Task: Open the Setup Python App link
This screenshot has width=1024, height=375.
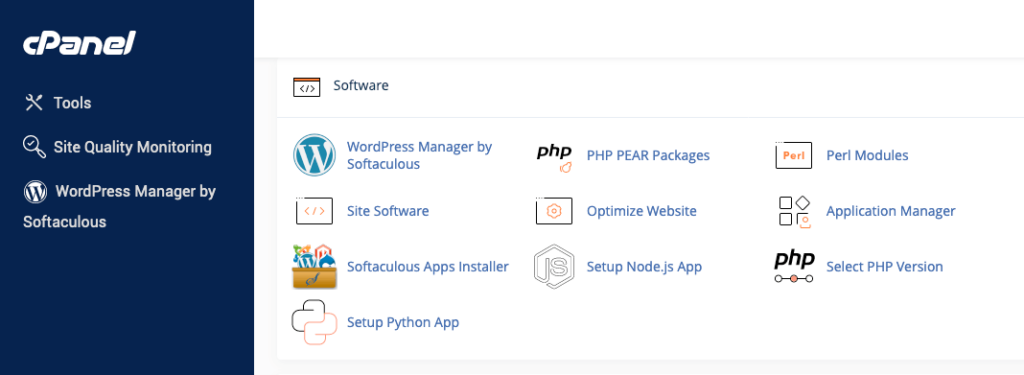Action: point(403,322)
